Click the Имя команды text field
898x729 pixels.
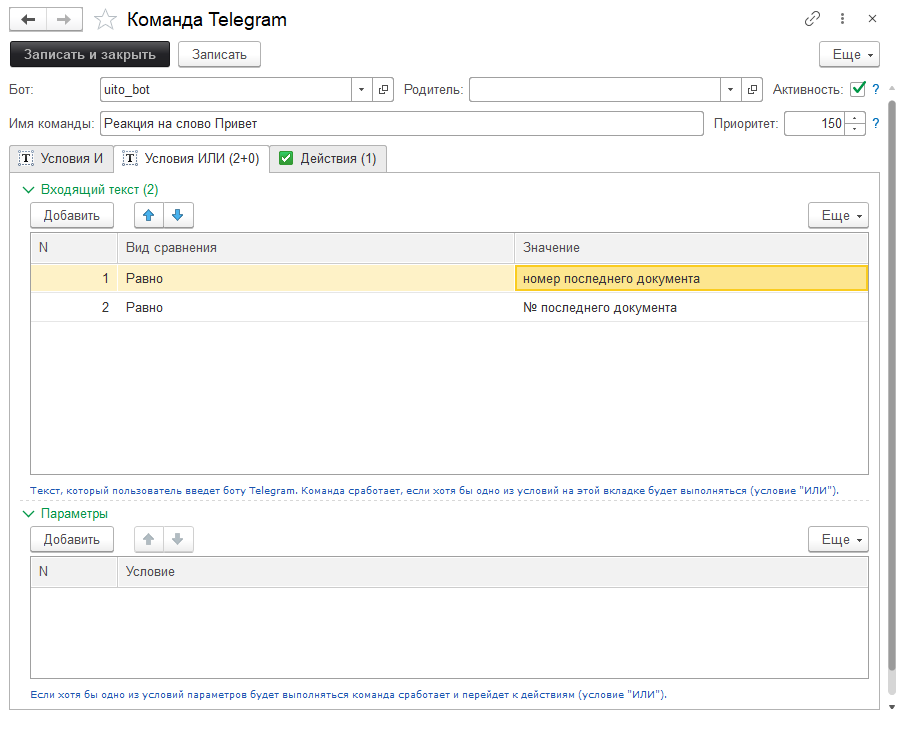pyautogui.click(x=402, y=123)
